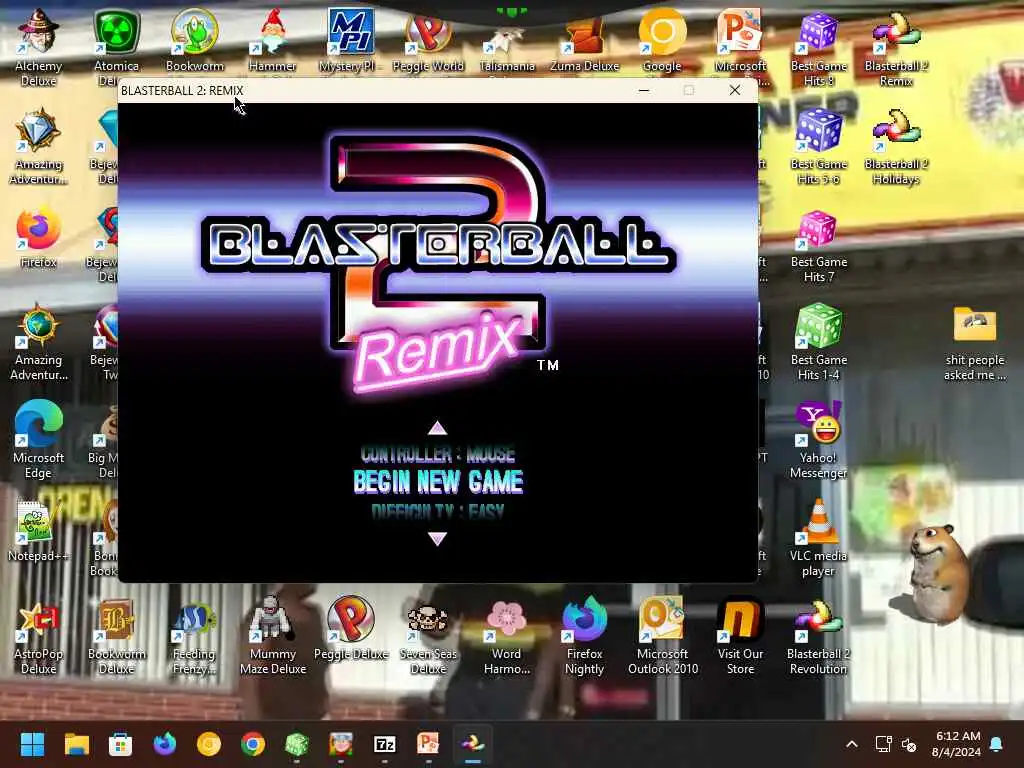This screenshot has width=1024, height=768.
Task: Click the network status tray icon
Action: 883,744
